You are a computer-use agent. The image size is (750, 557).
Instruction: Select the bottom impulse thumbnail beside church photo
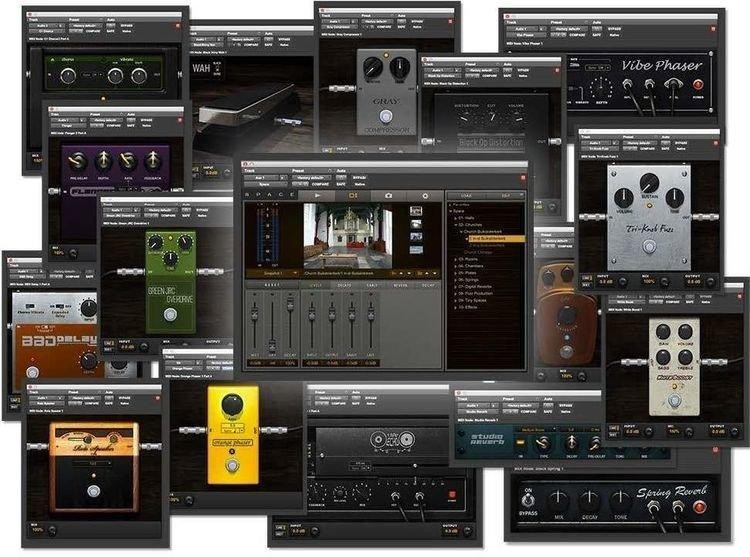(416, 250)
